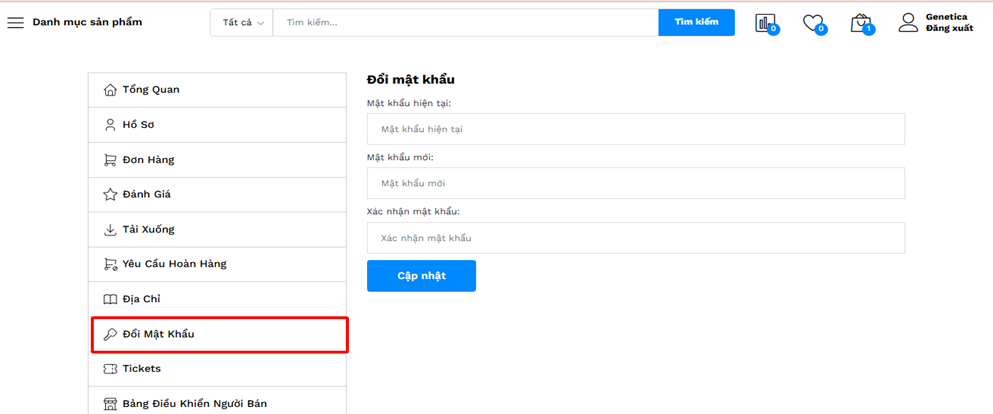Click the Tìm kiếm search button
This screenshot has height=414, width=993.
pos(696,22)
